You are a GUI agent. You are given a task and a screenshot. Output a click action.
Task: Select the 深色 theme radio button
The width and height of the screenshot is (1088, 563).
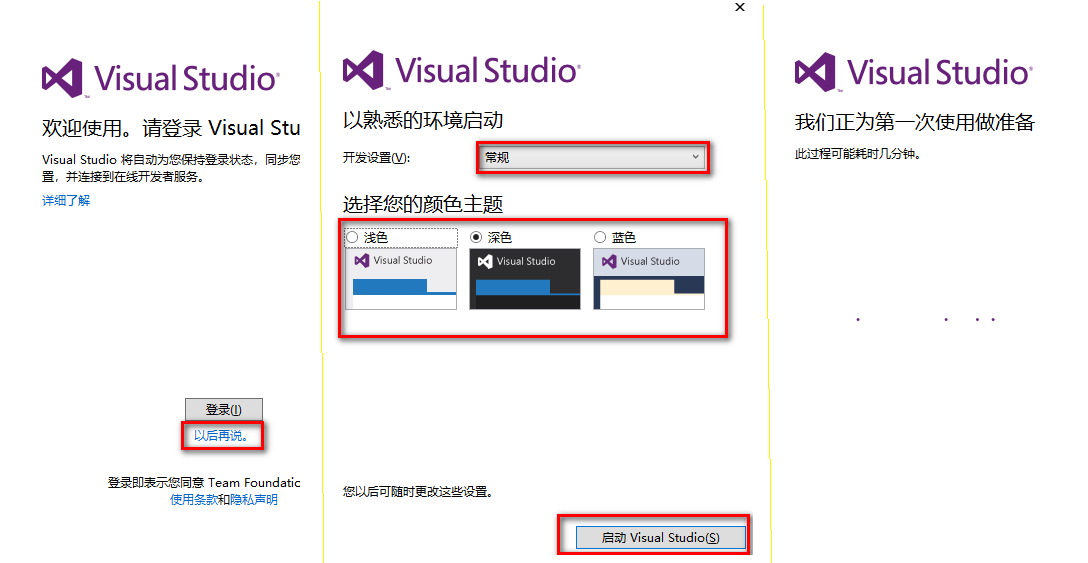coord(476,237)
